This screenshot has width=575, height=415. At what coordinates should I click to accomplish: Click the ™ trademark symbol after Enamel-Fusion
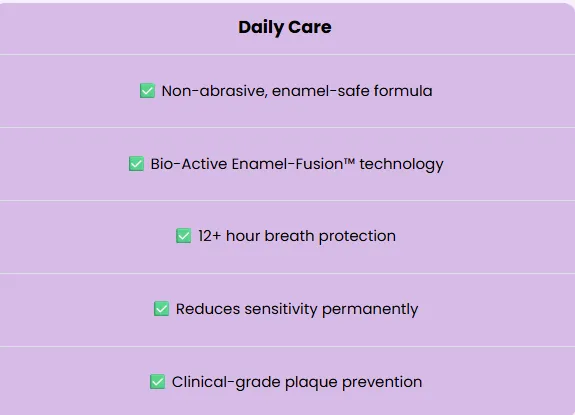coord(349,161)
